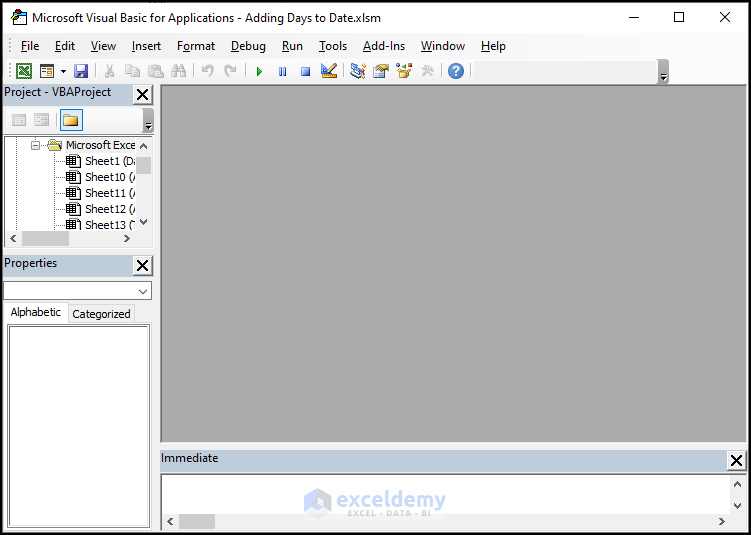Select Sheet12 in project tree

click(x=110, y=209)
